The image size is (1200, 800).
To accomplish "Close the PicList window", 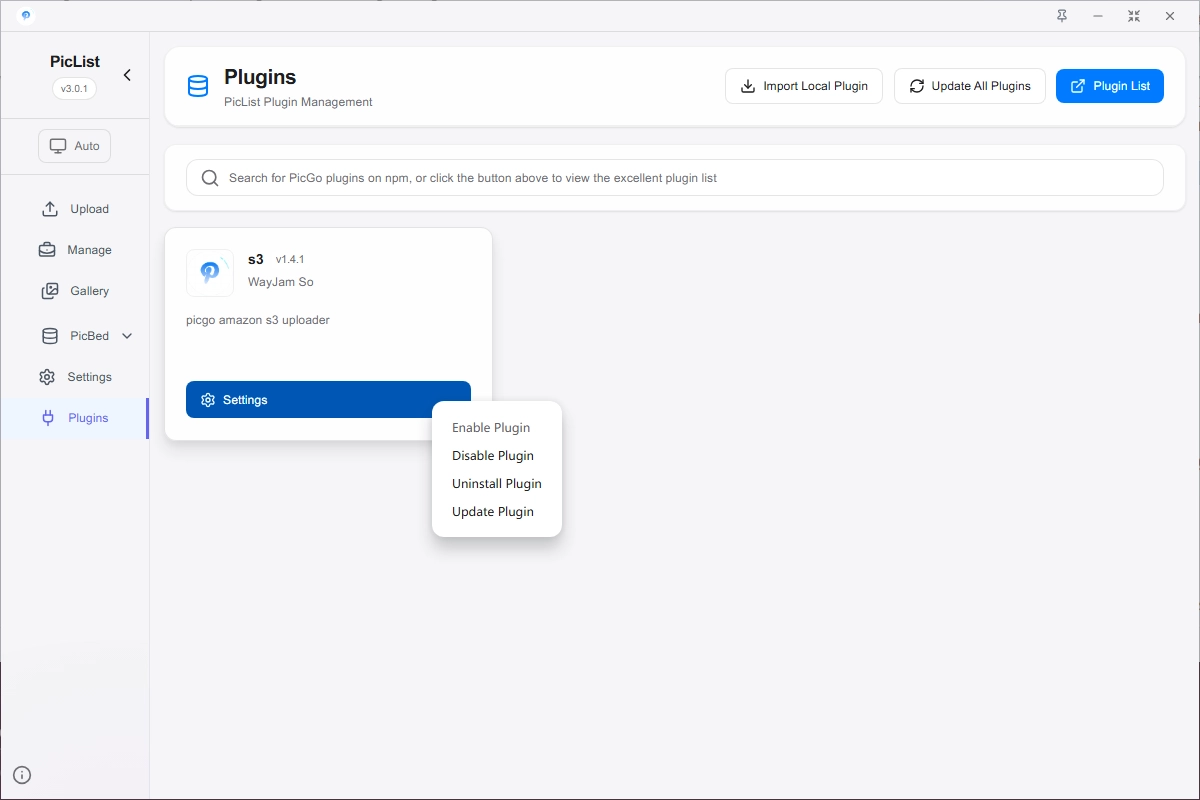I will coord(1170,16).
